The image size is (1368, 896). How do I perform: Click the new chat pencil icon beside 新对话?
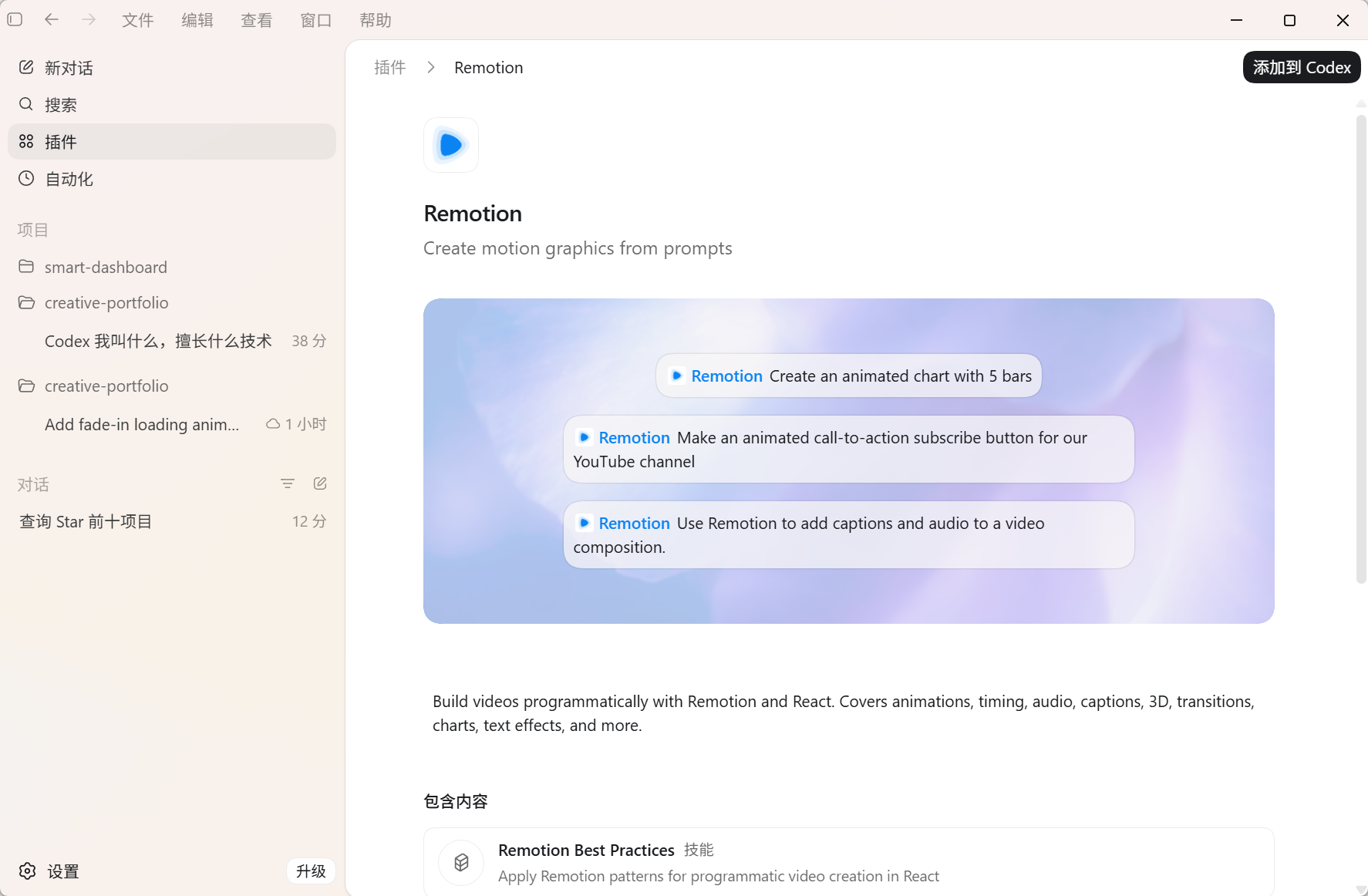pos(26,67)
